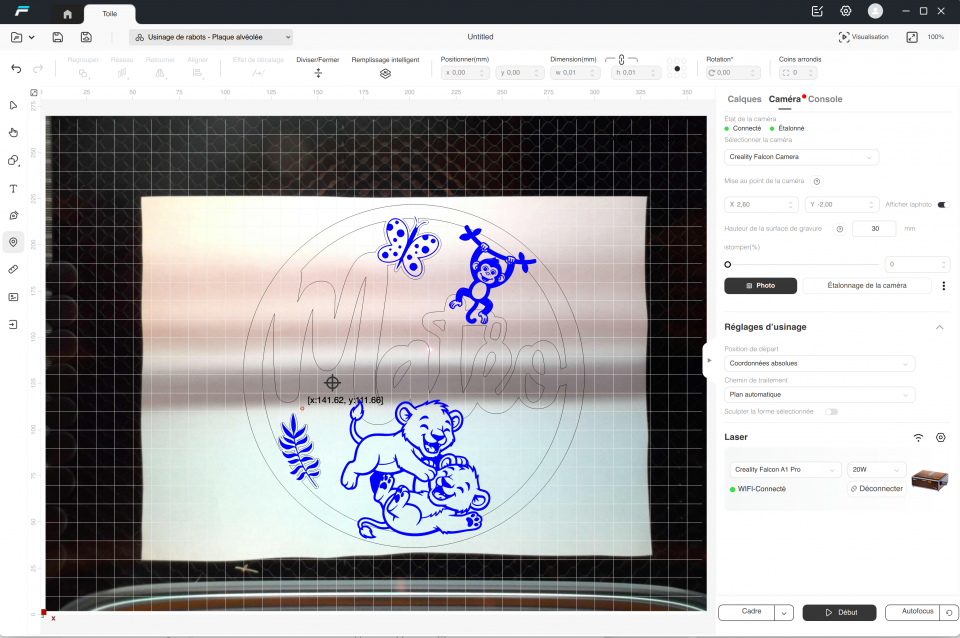Open laser settings hexagon icon
960x638 pixels.
pos(940,438)
